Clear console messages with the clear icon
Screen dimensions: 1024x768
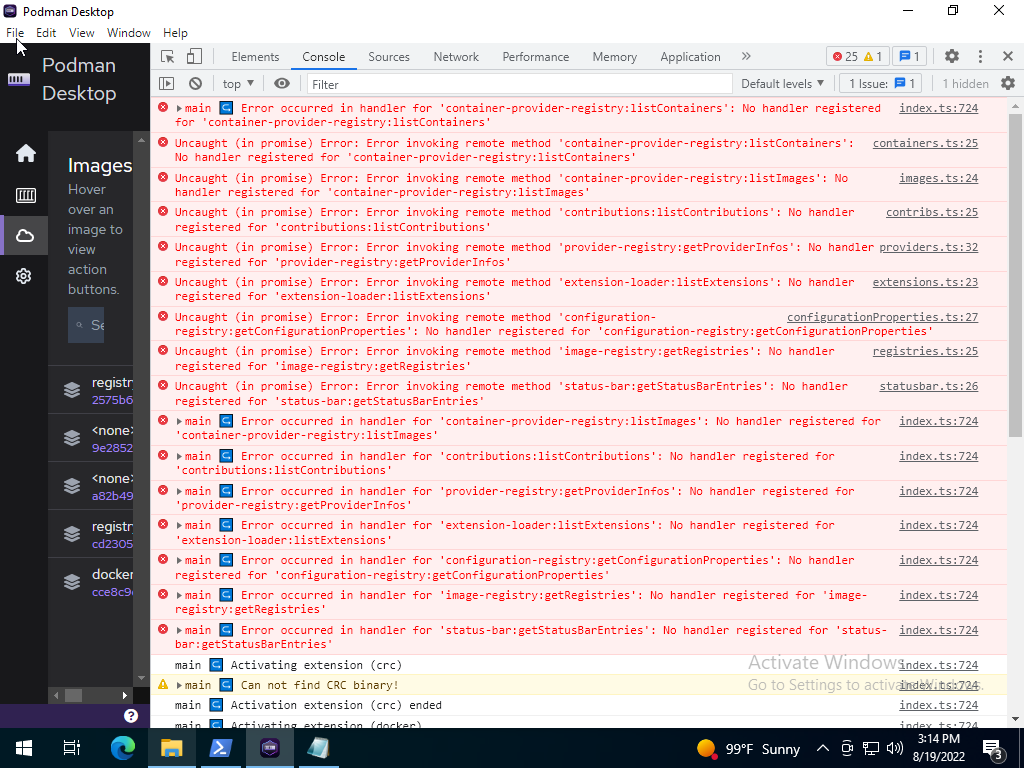[195, 83]
